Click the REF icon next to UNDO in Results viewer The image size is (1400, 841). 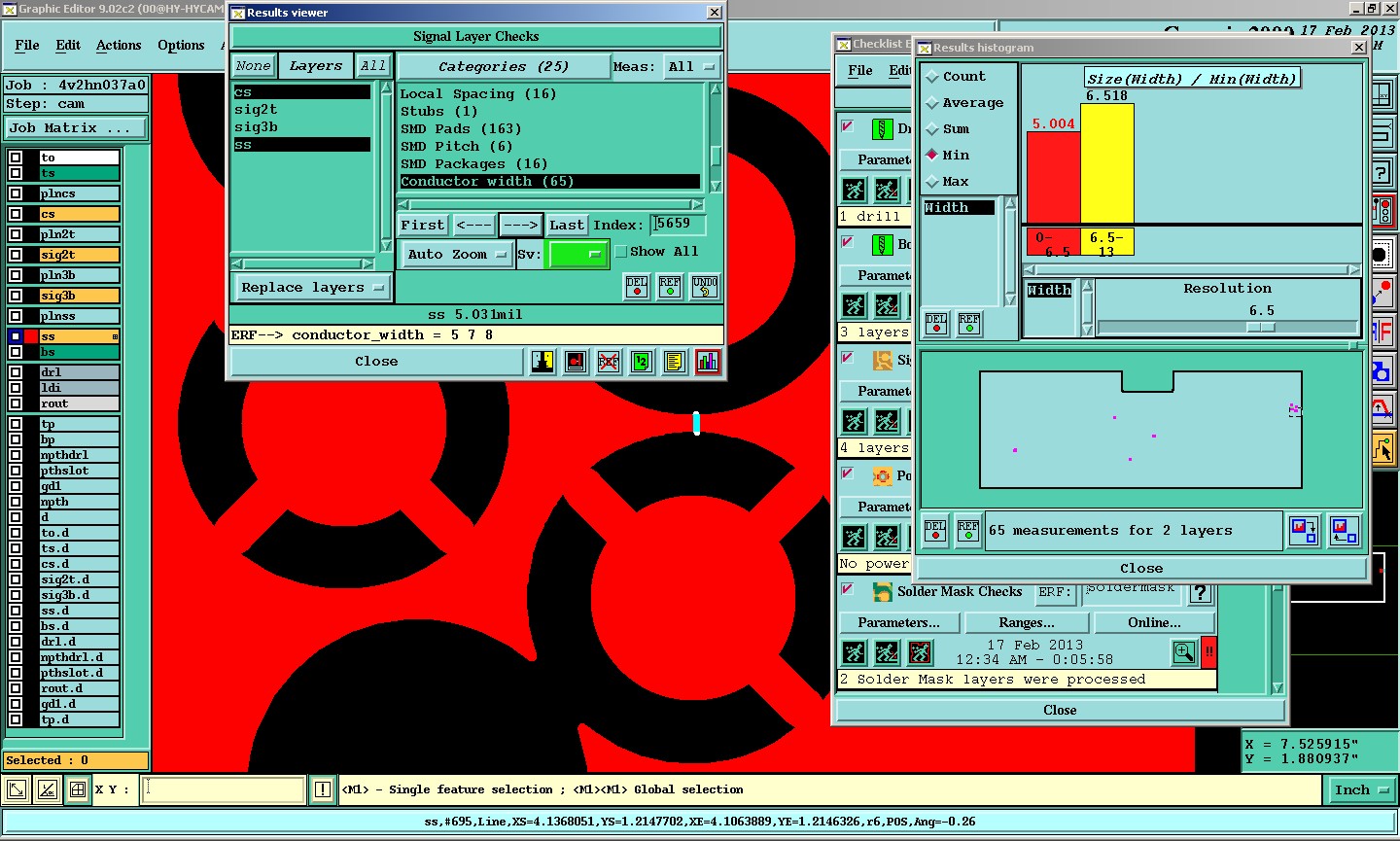point(670,287)
